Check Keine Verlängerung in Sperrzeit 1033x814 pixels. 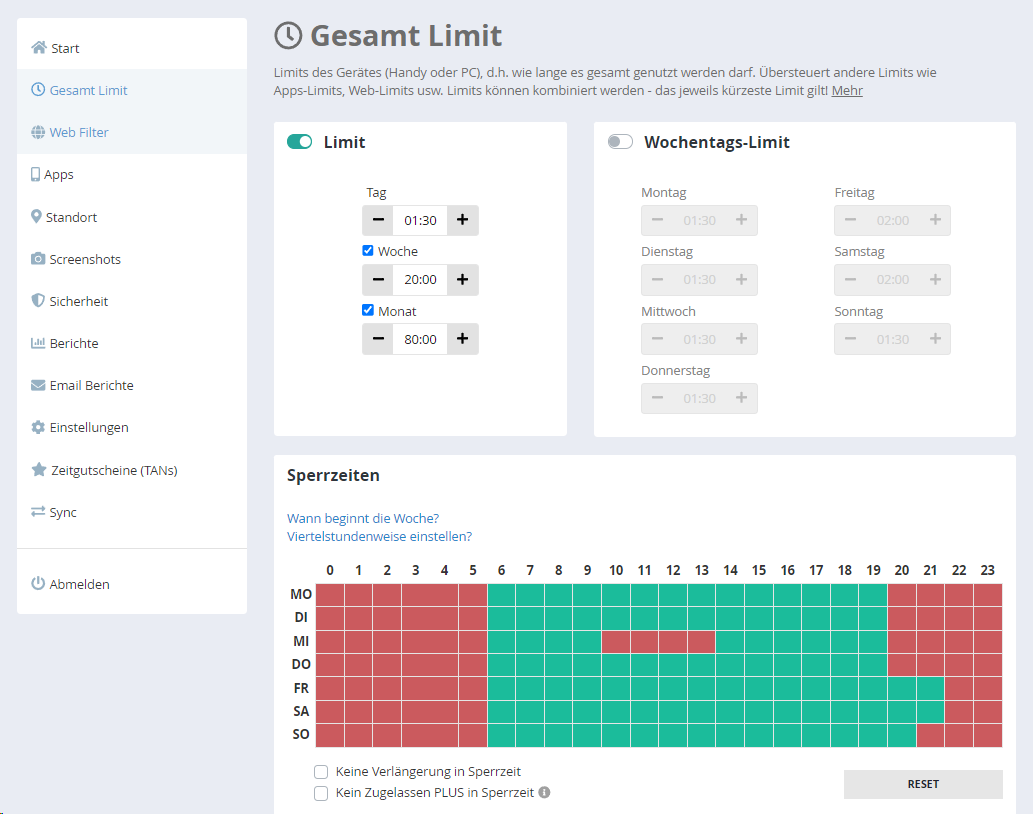point(321,771)
